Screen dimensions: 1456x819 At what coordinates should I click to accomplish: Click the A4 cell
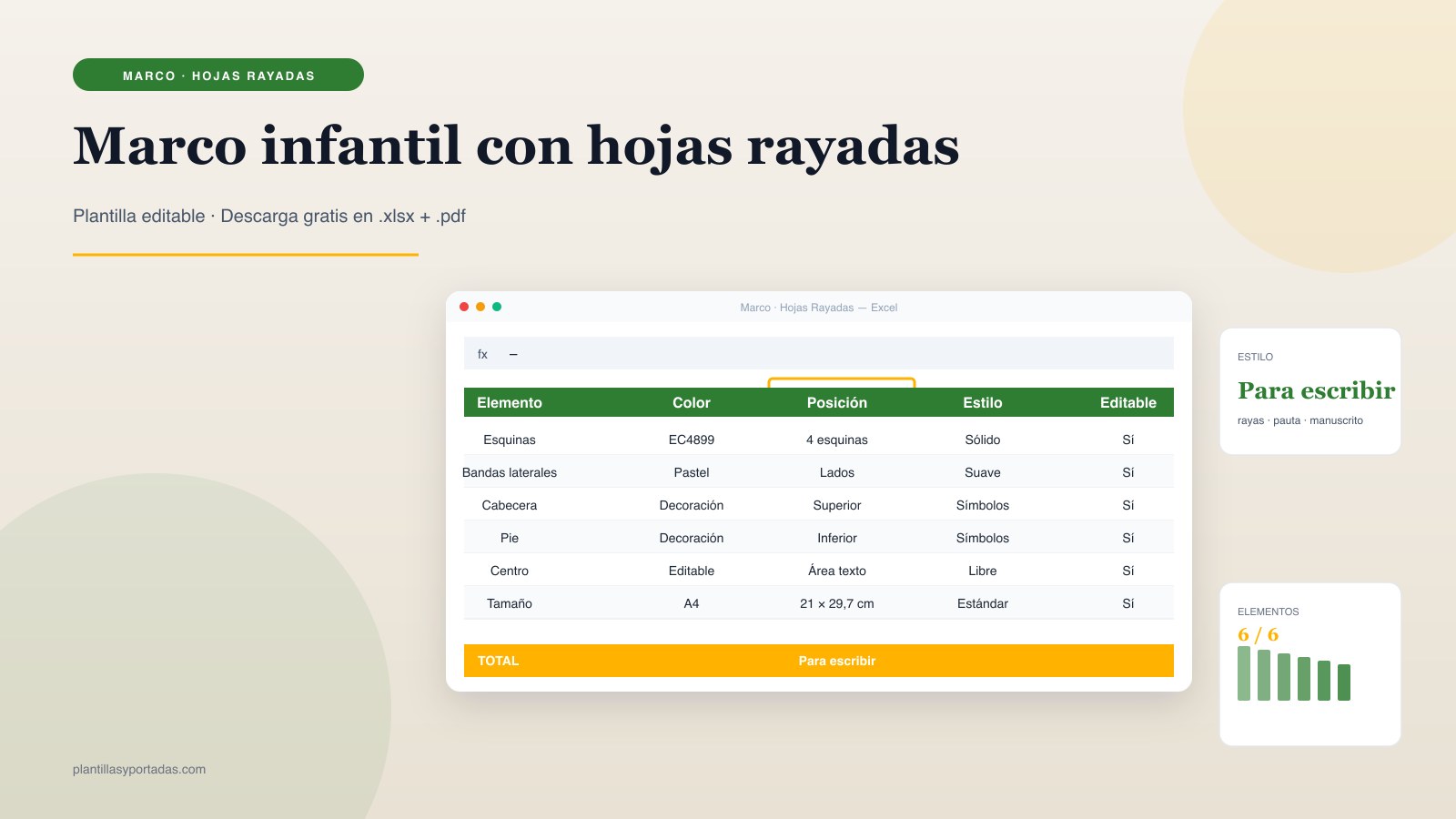click(692, 603)
